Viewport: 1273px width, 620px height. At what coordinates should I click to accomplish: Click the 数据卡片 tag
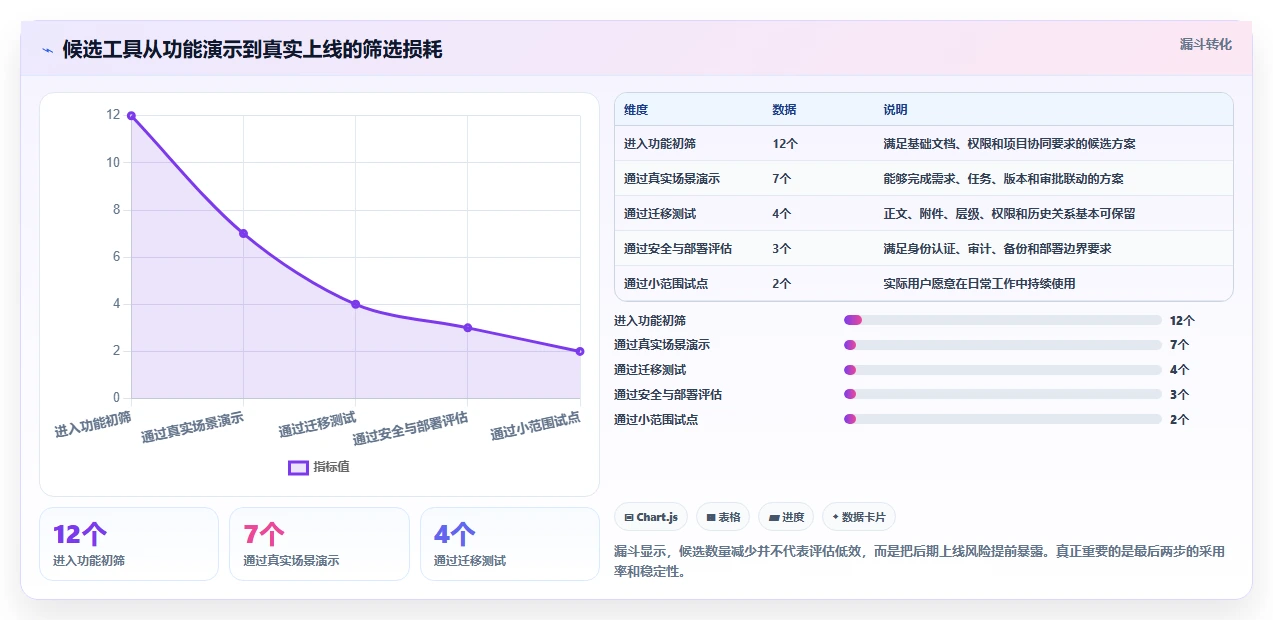pyautogui.click(x=859, y=517)
